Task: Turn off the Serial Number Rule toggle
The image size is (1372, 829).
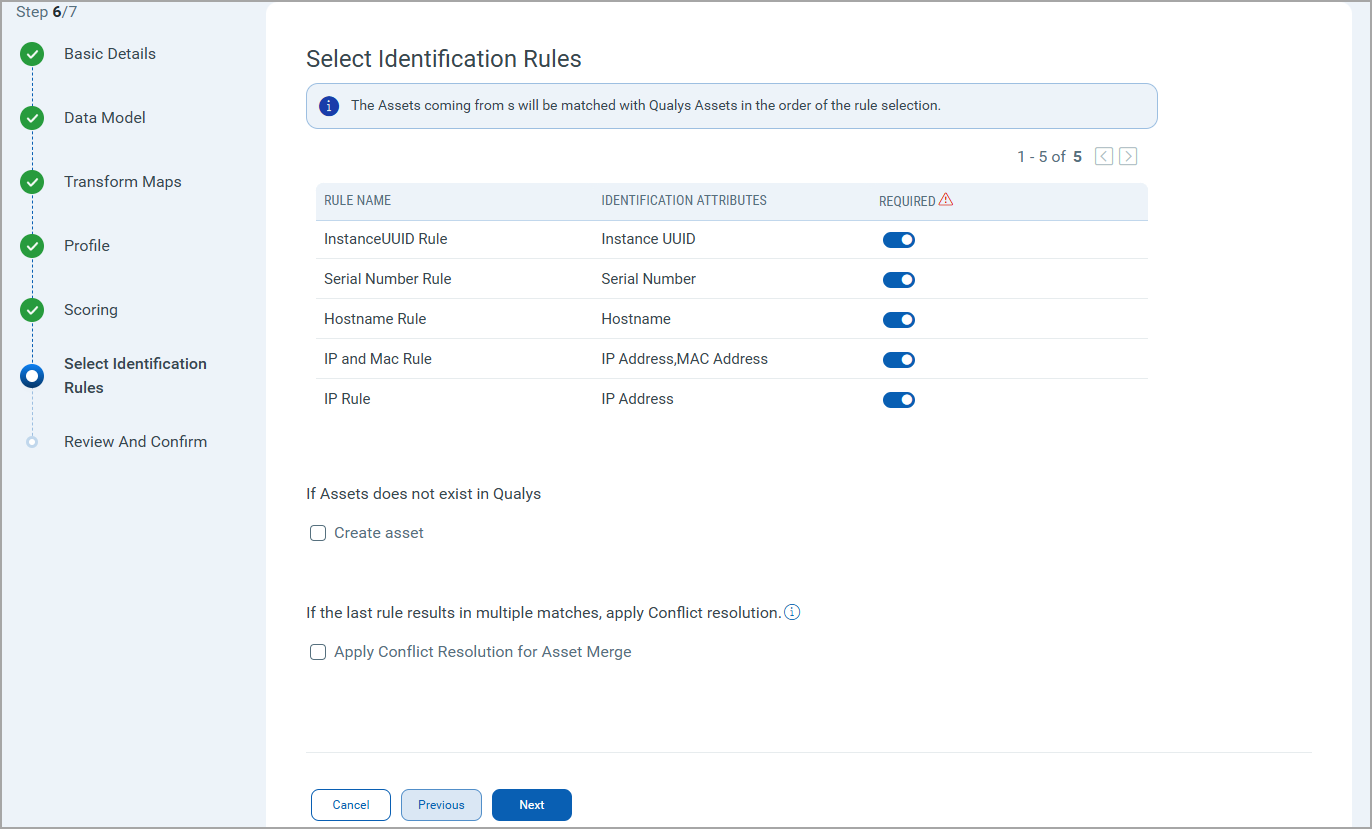Action: click(898, 279)
